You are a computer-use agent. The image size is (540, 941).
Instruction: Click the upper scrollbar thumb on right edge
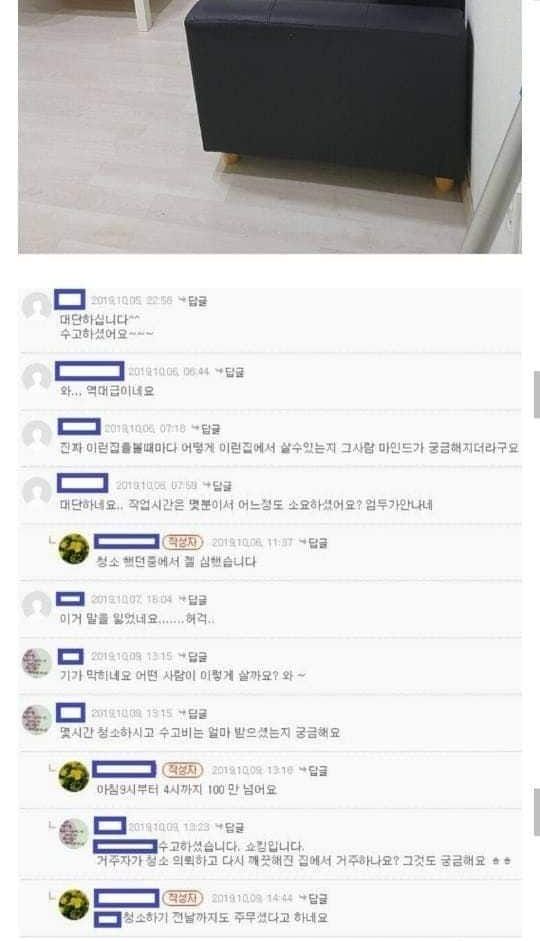[536, 394]
